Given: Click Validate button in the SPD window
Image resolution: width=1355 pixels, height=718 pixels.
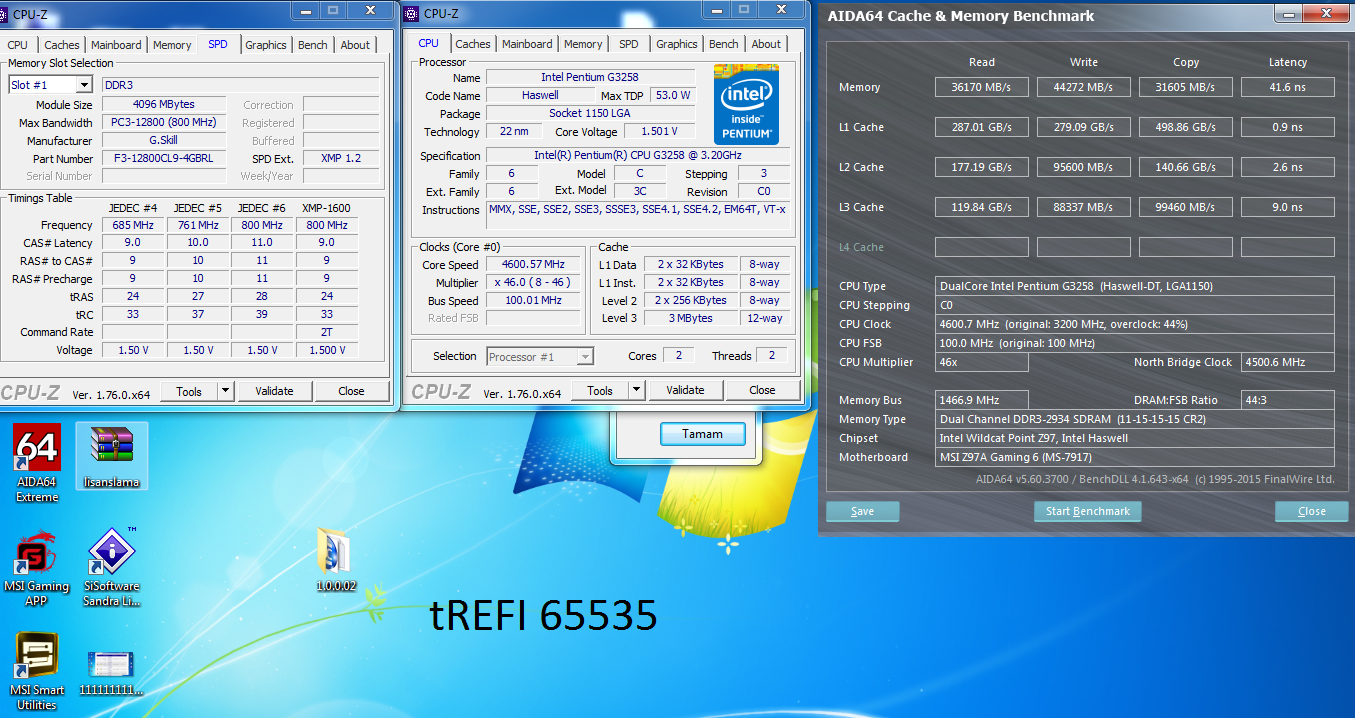Looking at the screenshot, I should pos(273,391).
